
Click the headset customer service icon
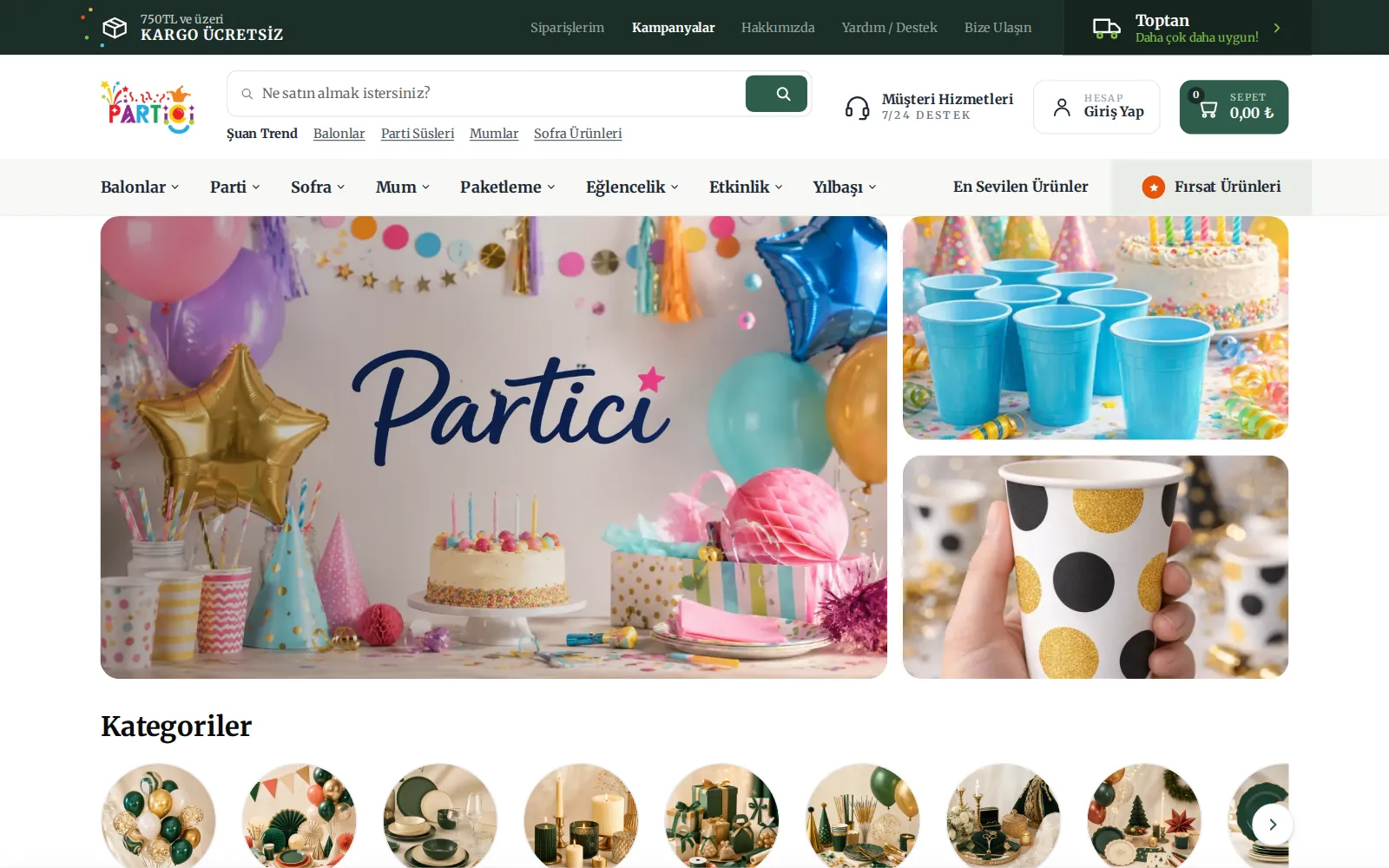[857, 108]
